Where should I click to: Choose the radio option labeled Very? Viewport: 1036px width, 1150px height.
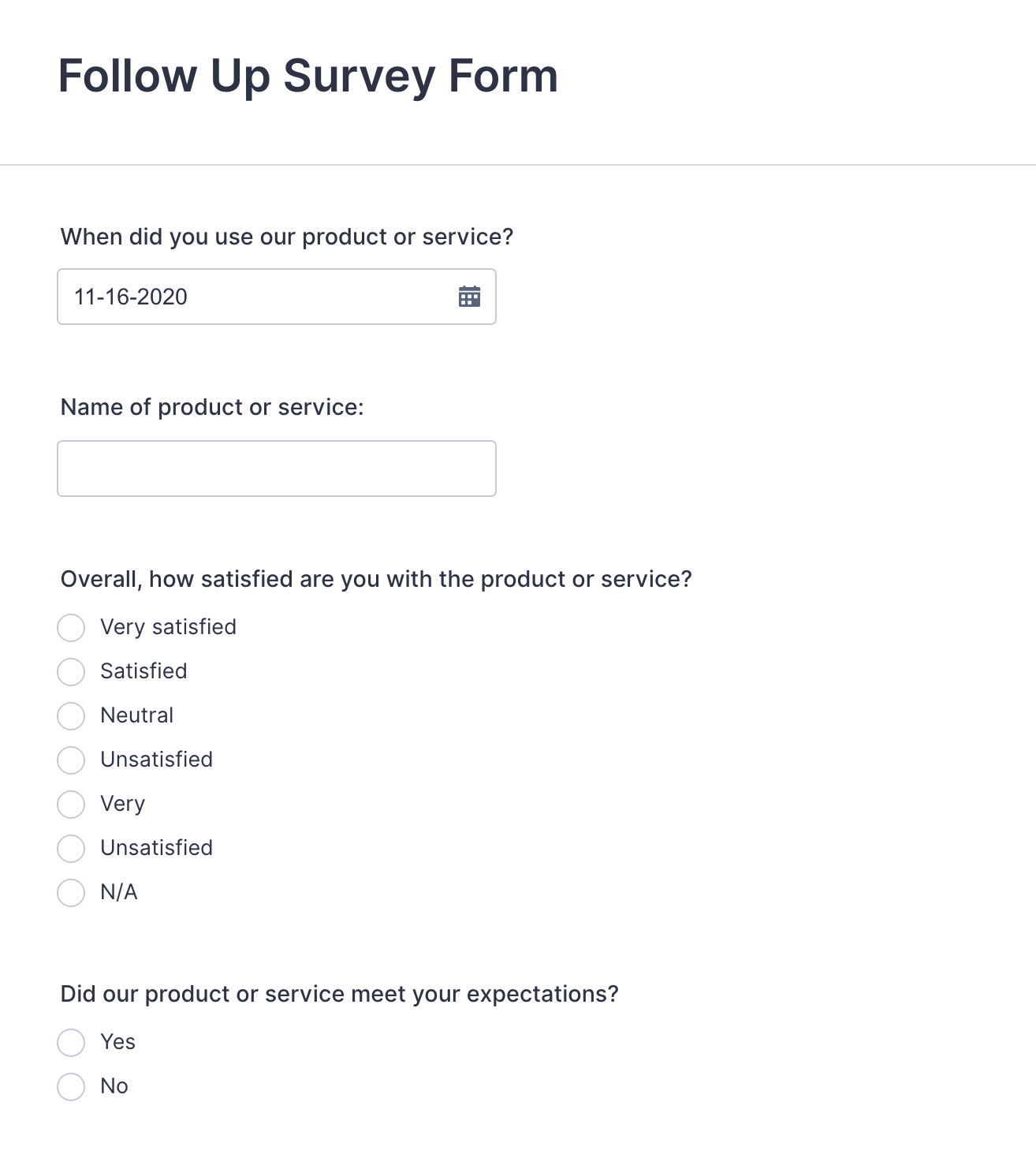71,805
